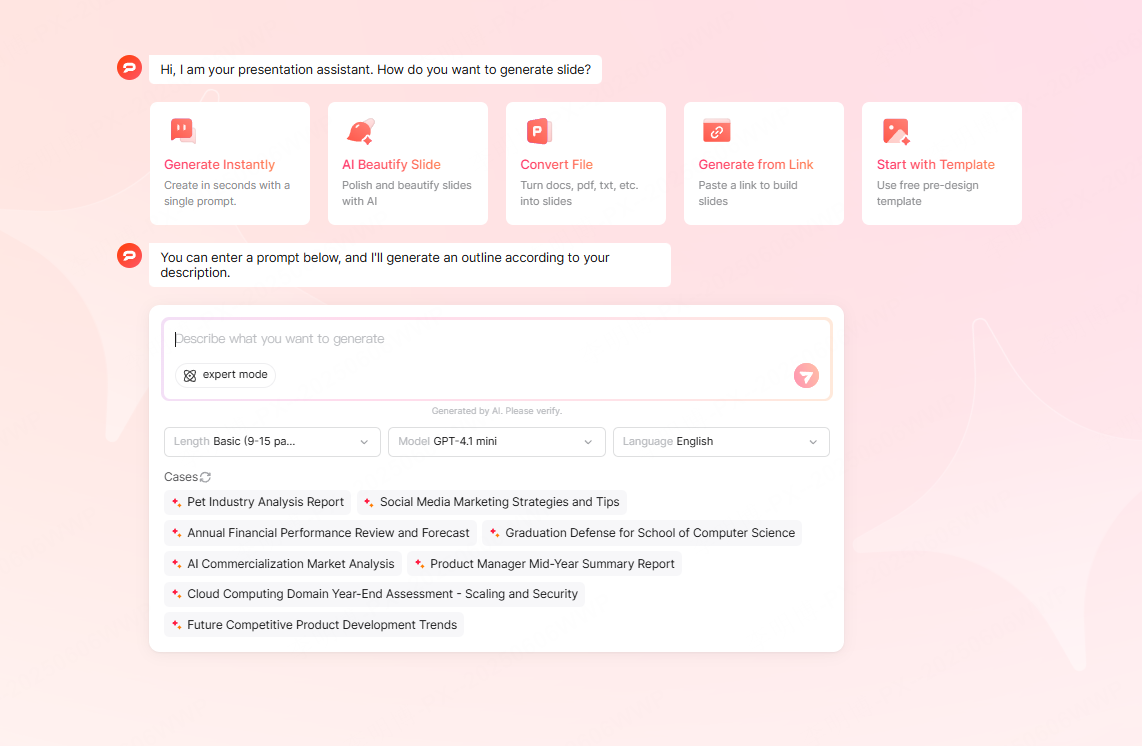
Task: Open Convert File via its P icon
Action: 538,130
